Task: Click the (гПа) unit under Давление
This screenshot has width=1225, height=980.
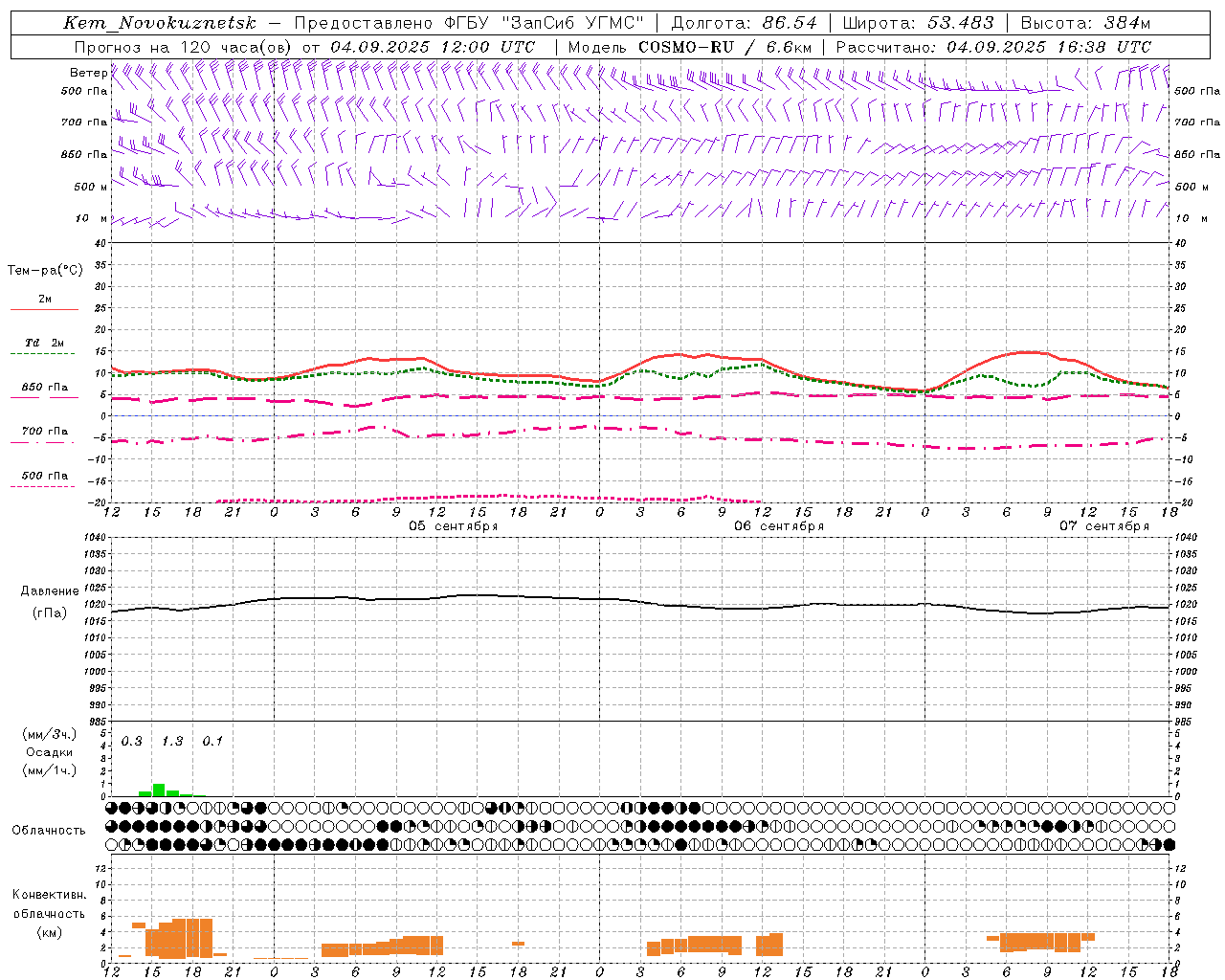Action: pyautogui.click(x=50, y=613)
